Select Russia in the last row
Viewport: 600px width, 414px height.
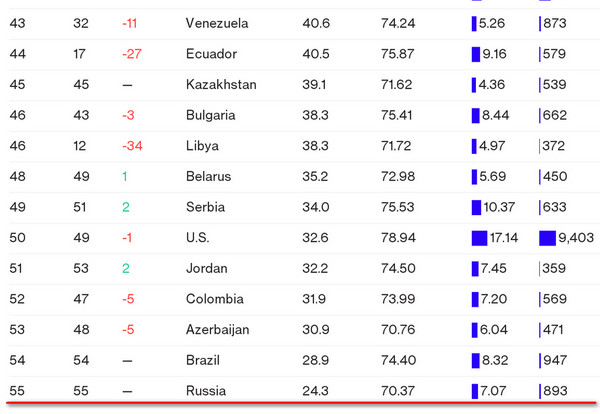206,391
